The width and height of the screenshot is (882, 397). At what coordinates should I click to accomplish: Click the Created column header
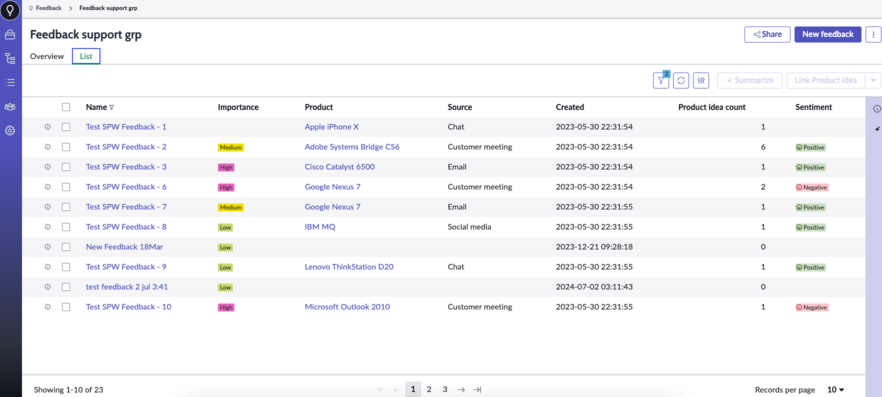pyautogui.click(x=570, y=107)
